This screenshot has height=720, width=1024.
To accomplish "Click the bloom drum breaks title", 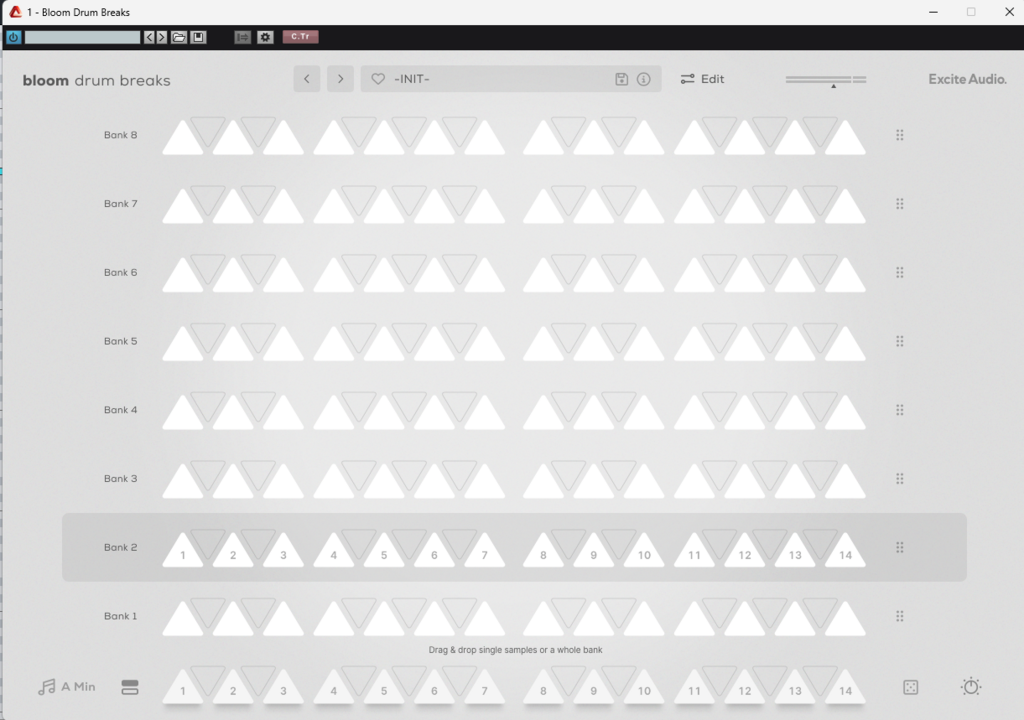I will (x=97, y=80).
